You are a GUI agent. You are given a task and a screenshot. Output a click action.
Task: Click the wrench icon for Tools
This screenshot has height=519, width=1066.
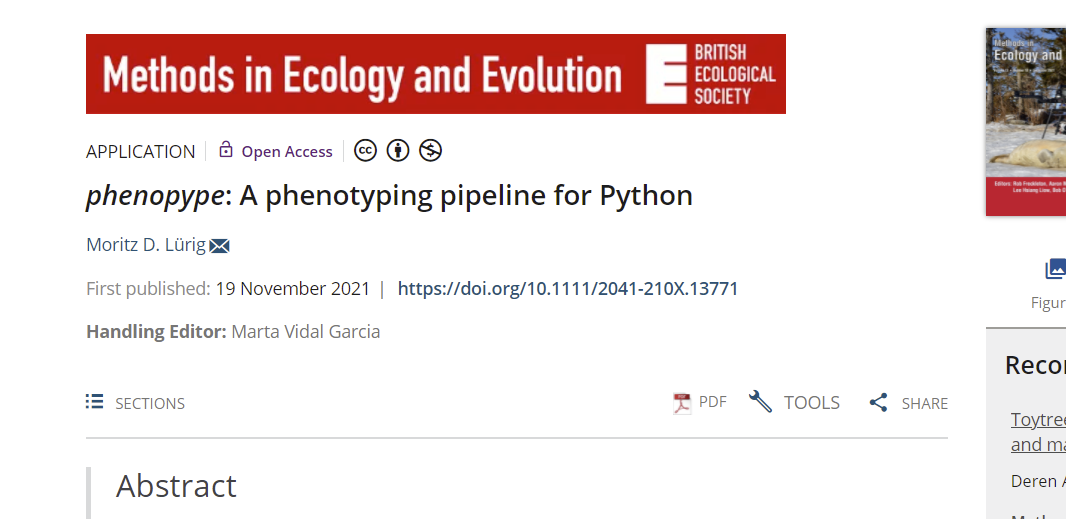[x=760, y=402]
